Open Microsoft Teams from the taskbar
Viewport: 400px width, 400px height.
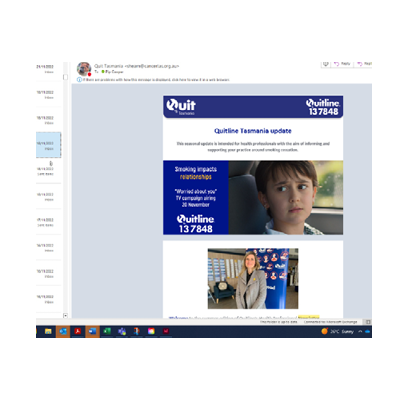[x=122, y=331]
